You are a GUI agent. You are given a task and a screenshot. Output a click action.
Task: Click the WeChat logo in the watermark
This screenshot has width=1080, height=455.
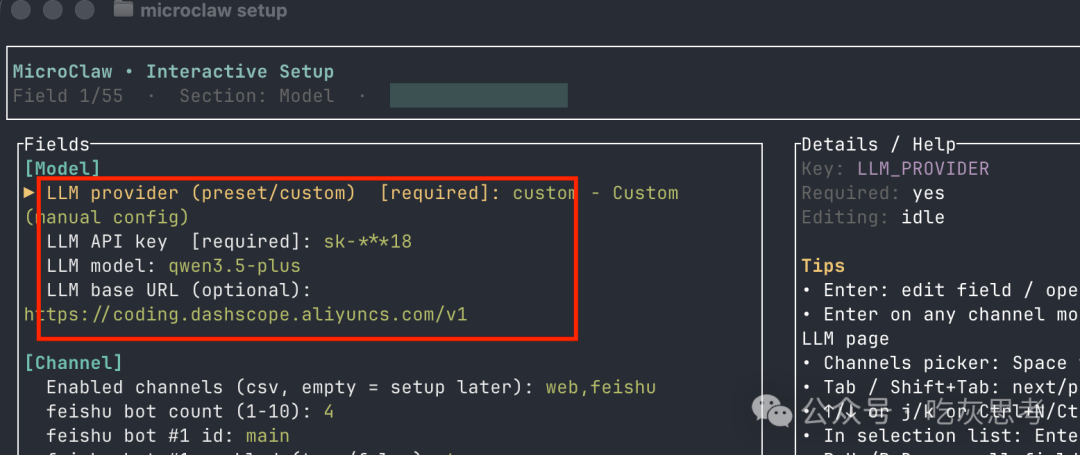click(774, 408)
